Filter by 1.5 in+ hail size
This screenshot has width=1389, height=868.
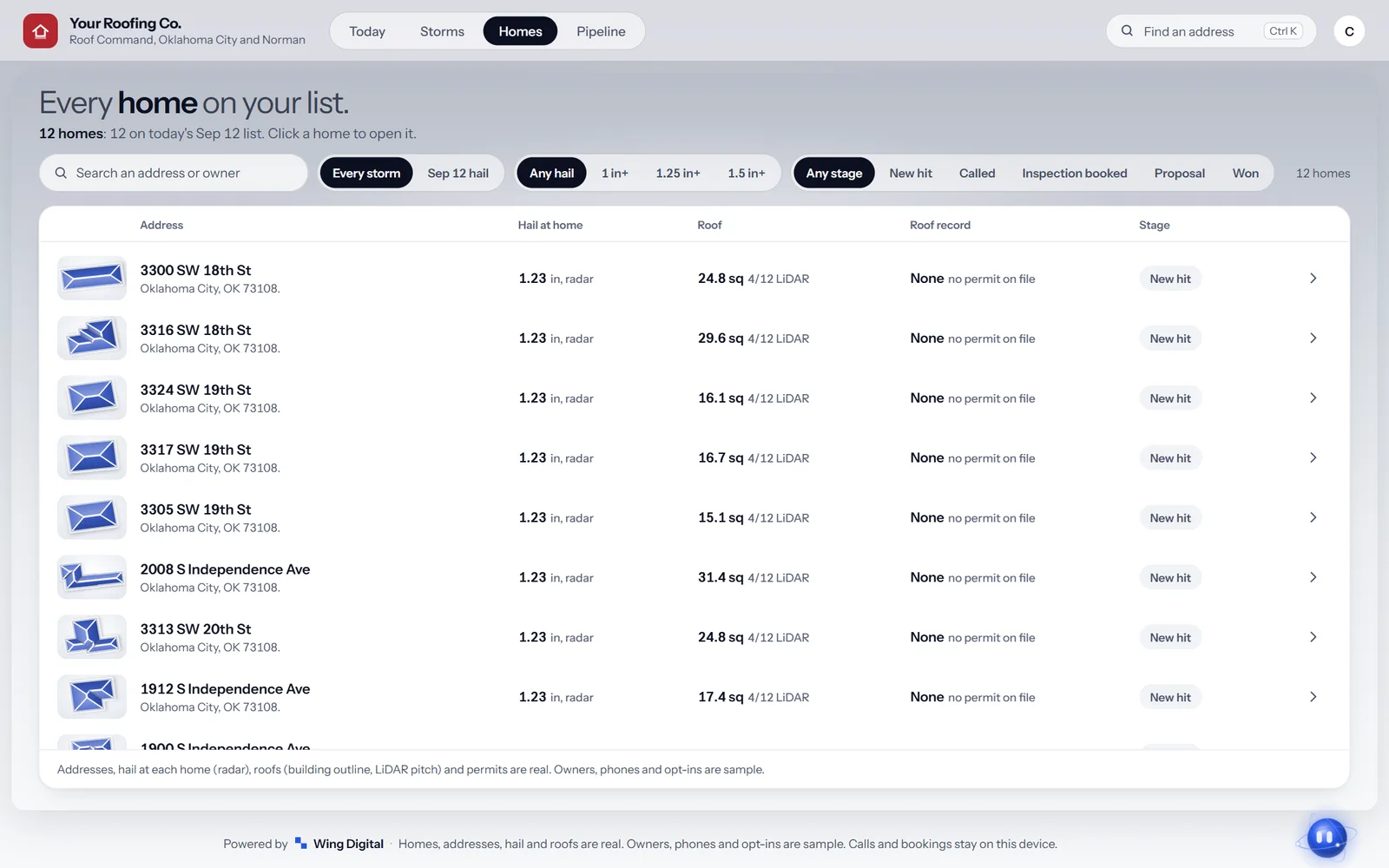(x=747, y=173)
